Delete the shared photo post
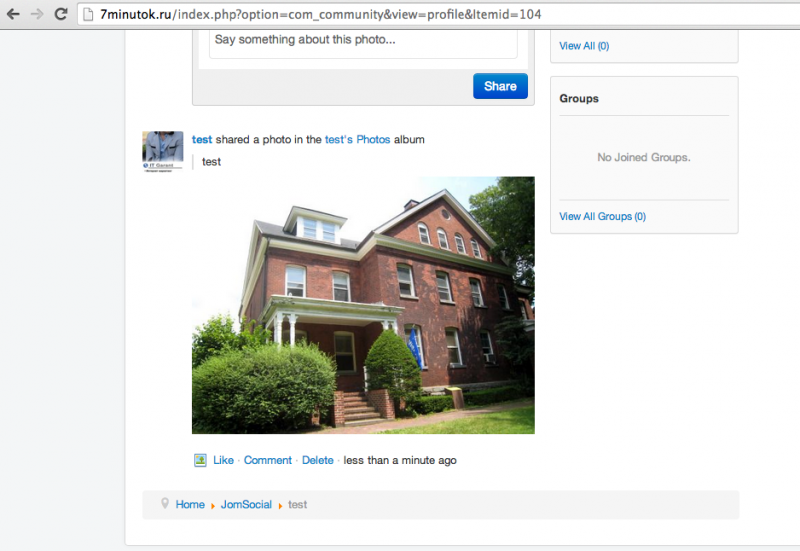This screenshot has height=551, width=800. tap(317, 460)
